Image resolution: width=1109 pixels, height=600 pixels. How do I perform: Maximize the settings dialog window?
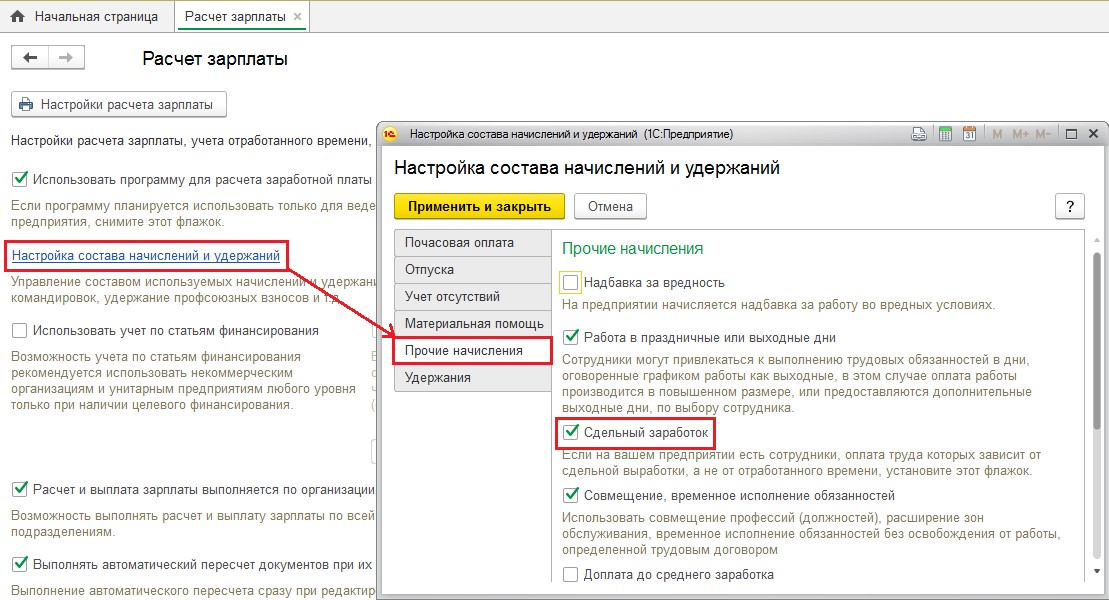(1071, 134)
